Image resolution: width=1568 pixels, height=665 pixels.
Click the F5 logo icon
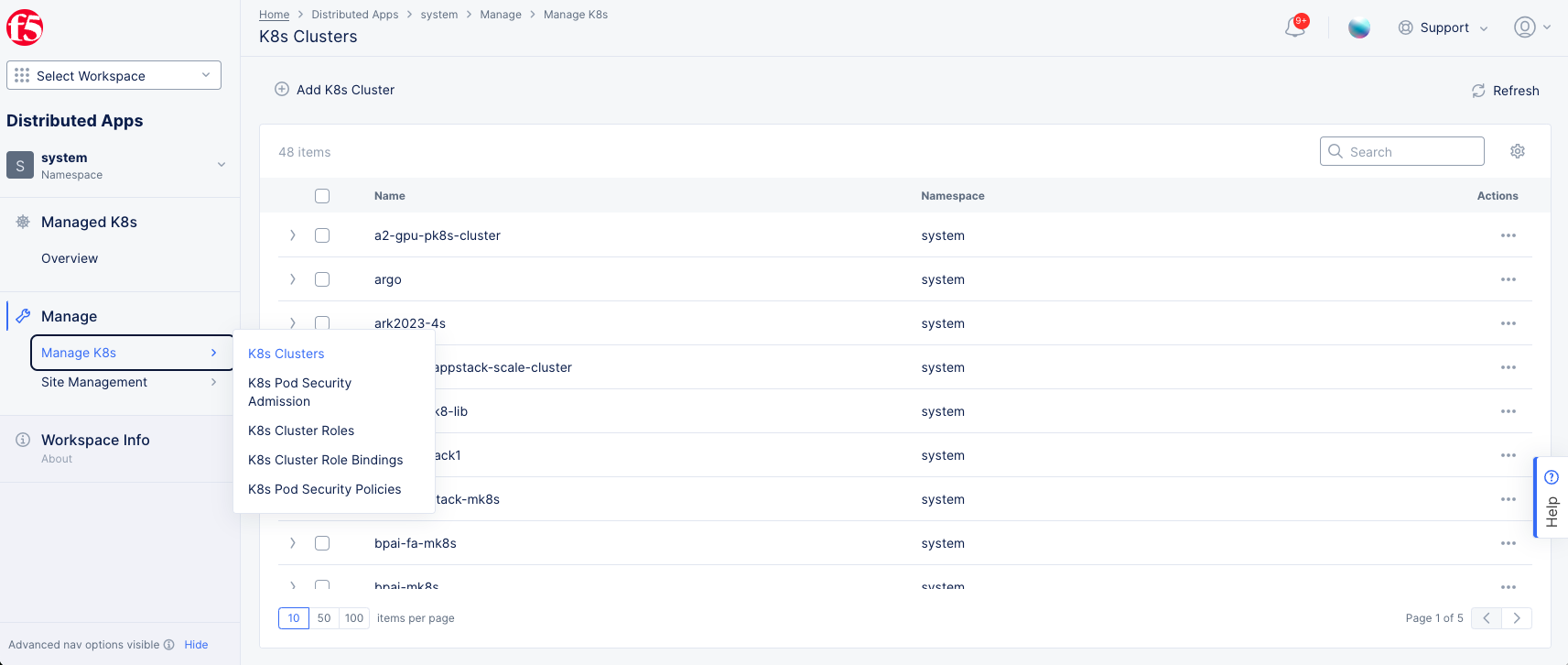coord(25,27)
